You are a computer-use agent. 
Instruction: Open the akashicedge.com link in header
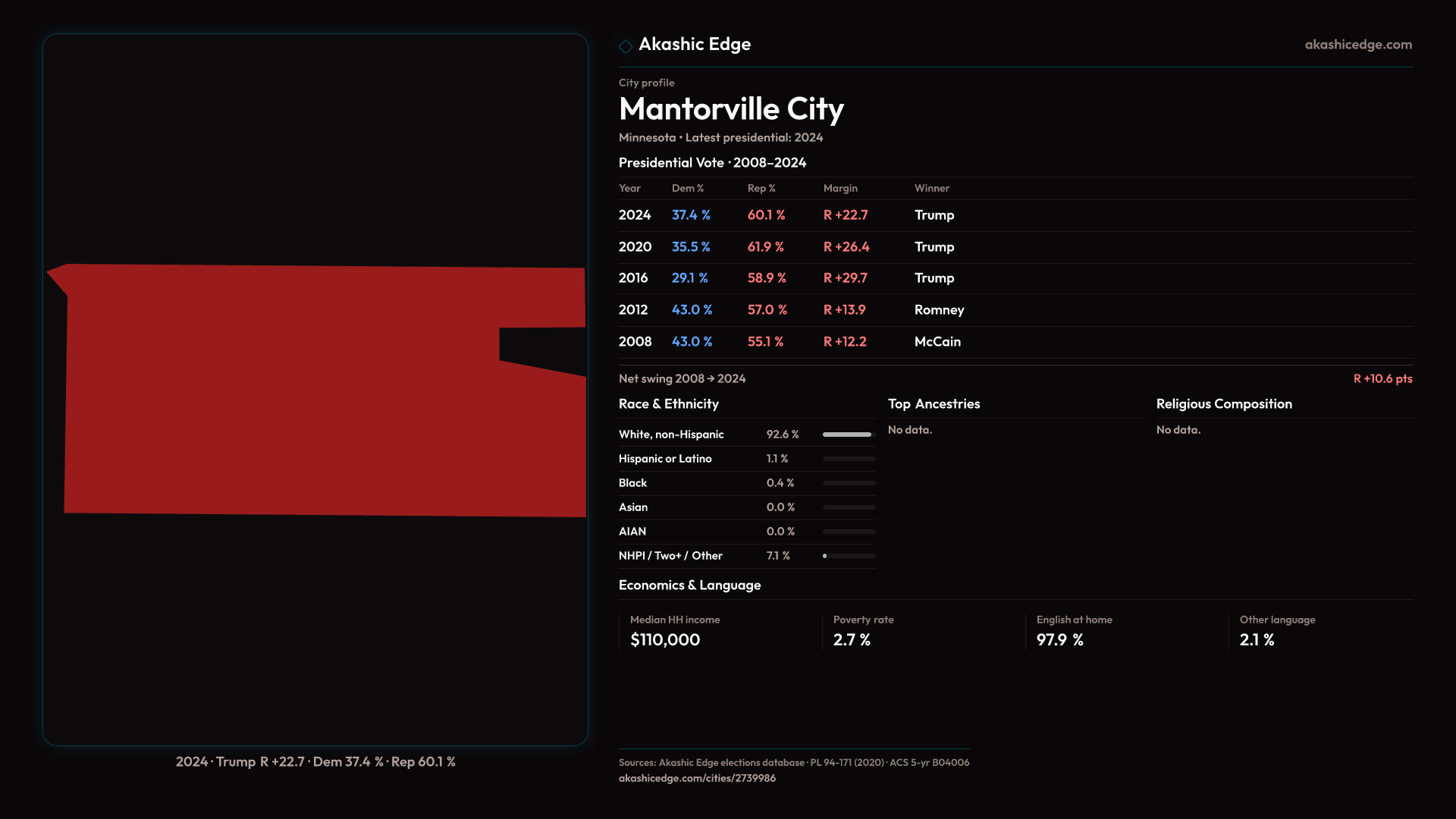click(x=1357, y=45)
